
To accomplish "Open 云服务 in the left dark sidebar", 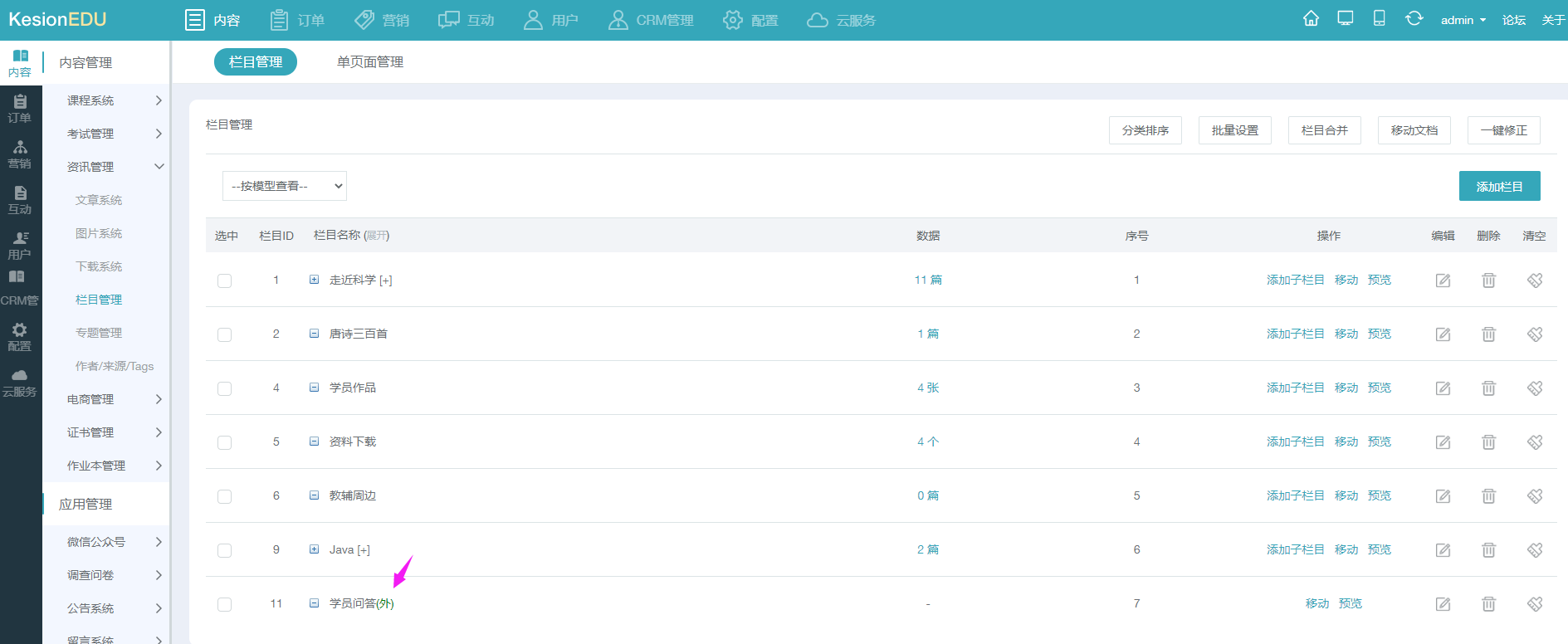I will point(20,383).
